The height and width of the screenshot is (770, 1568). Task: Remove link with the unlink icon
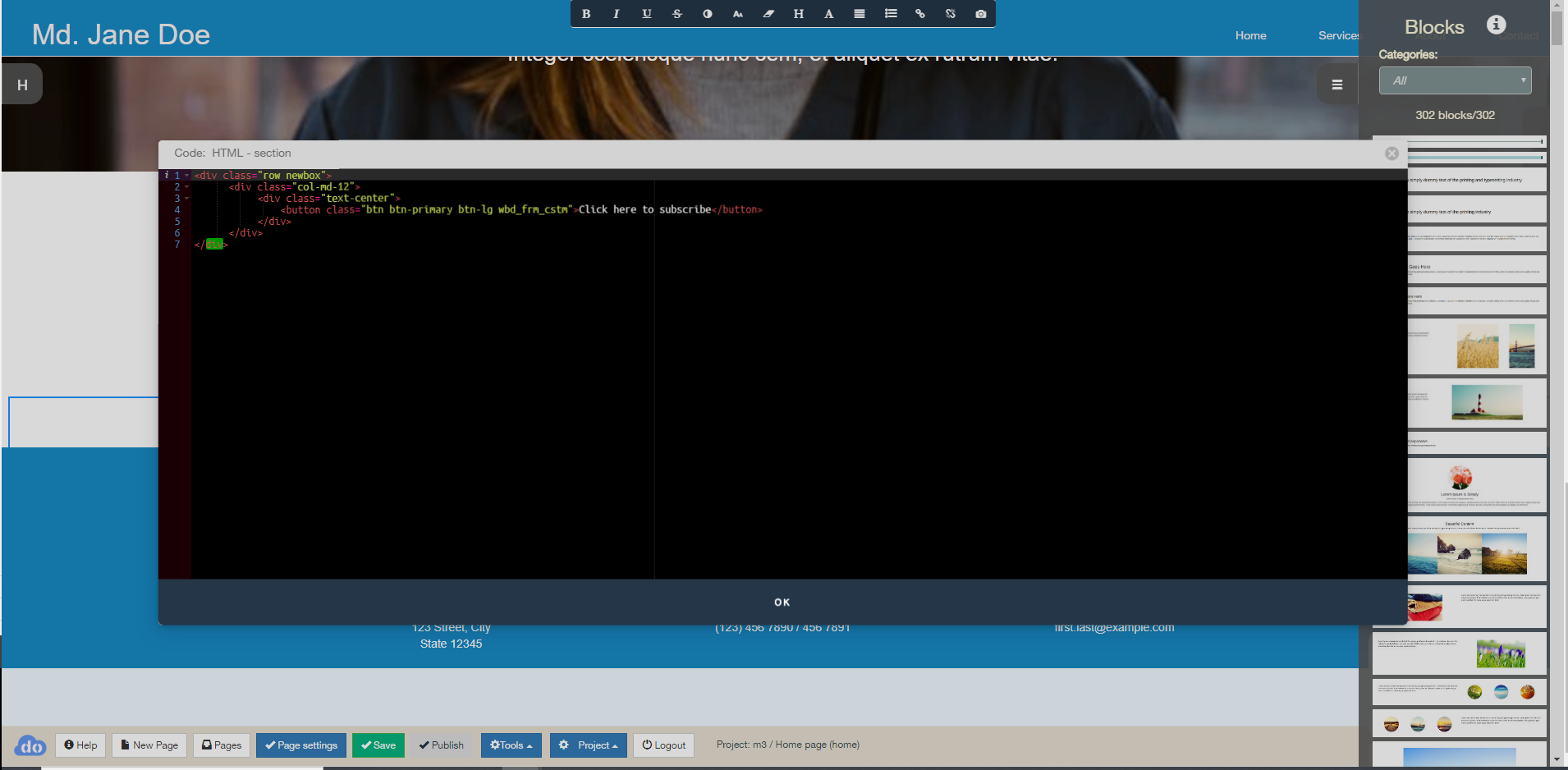[x=951, y=14]
